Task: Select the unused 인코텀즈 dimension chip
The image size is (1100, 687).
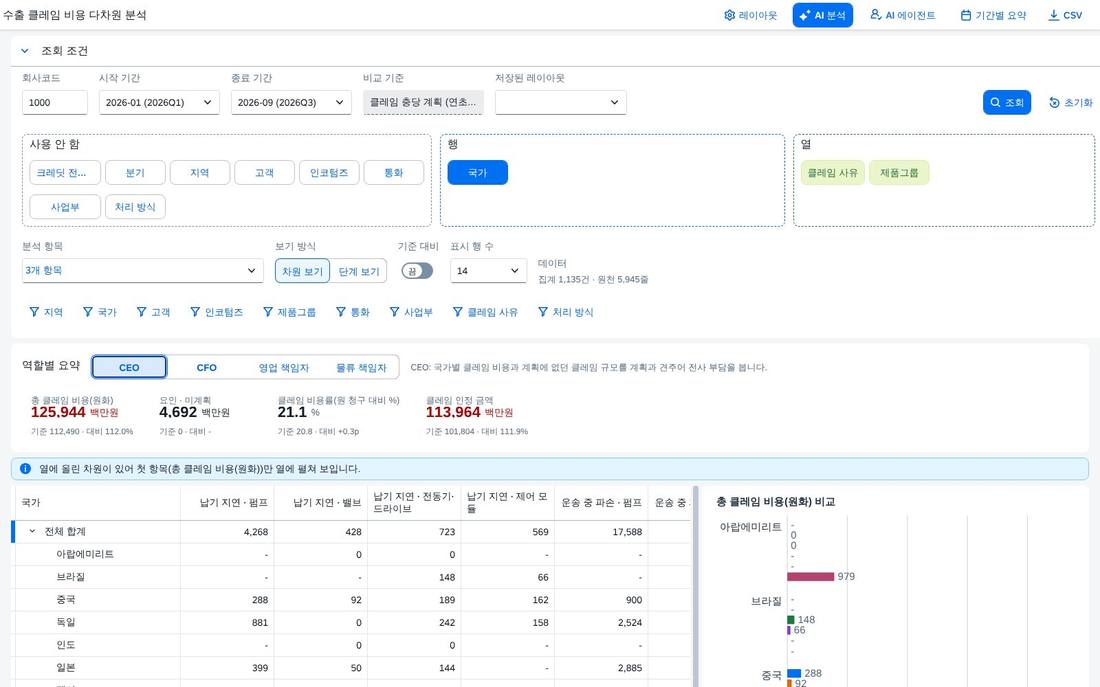Action: tap(329, 173)
